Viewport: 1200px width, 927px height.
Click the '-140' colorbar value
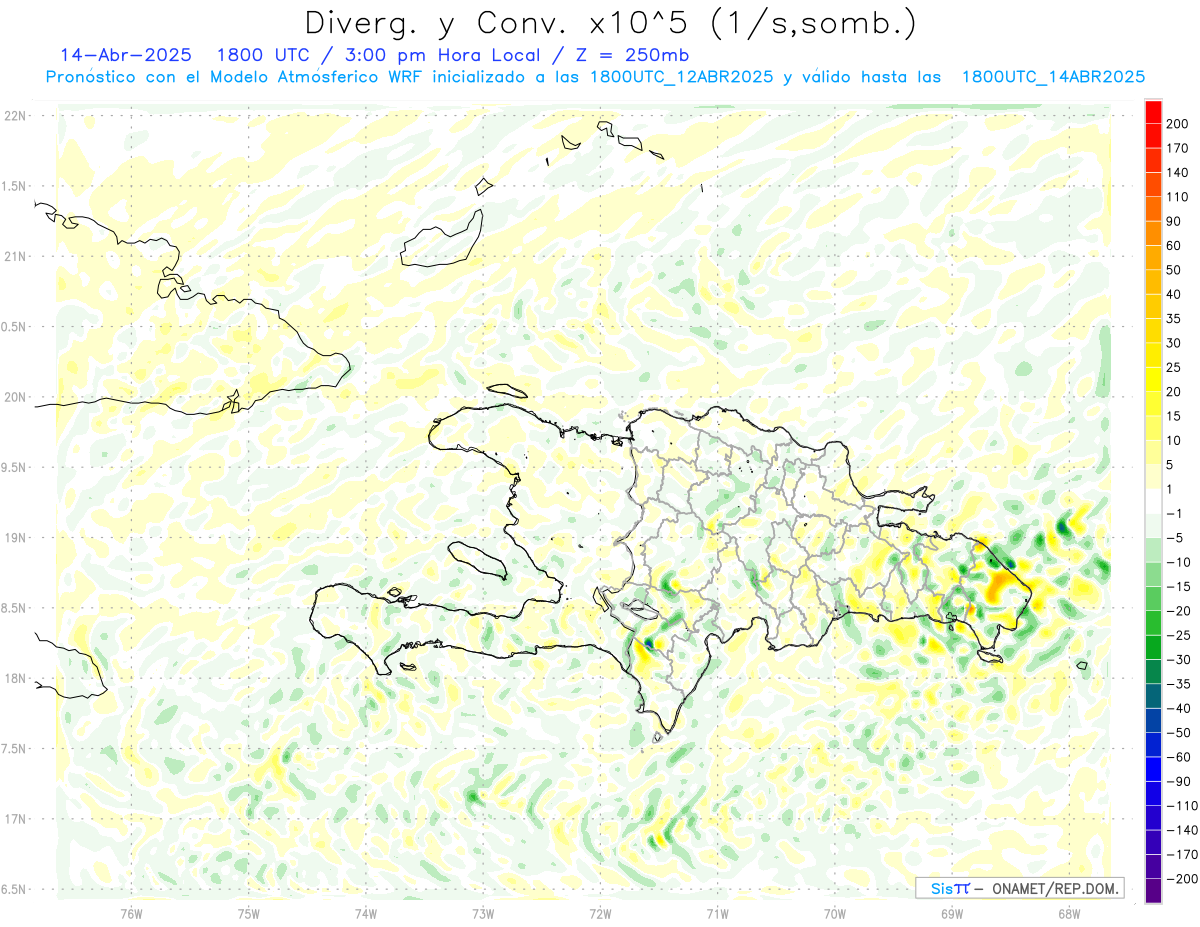pos(1181,830)
